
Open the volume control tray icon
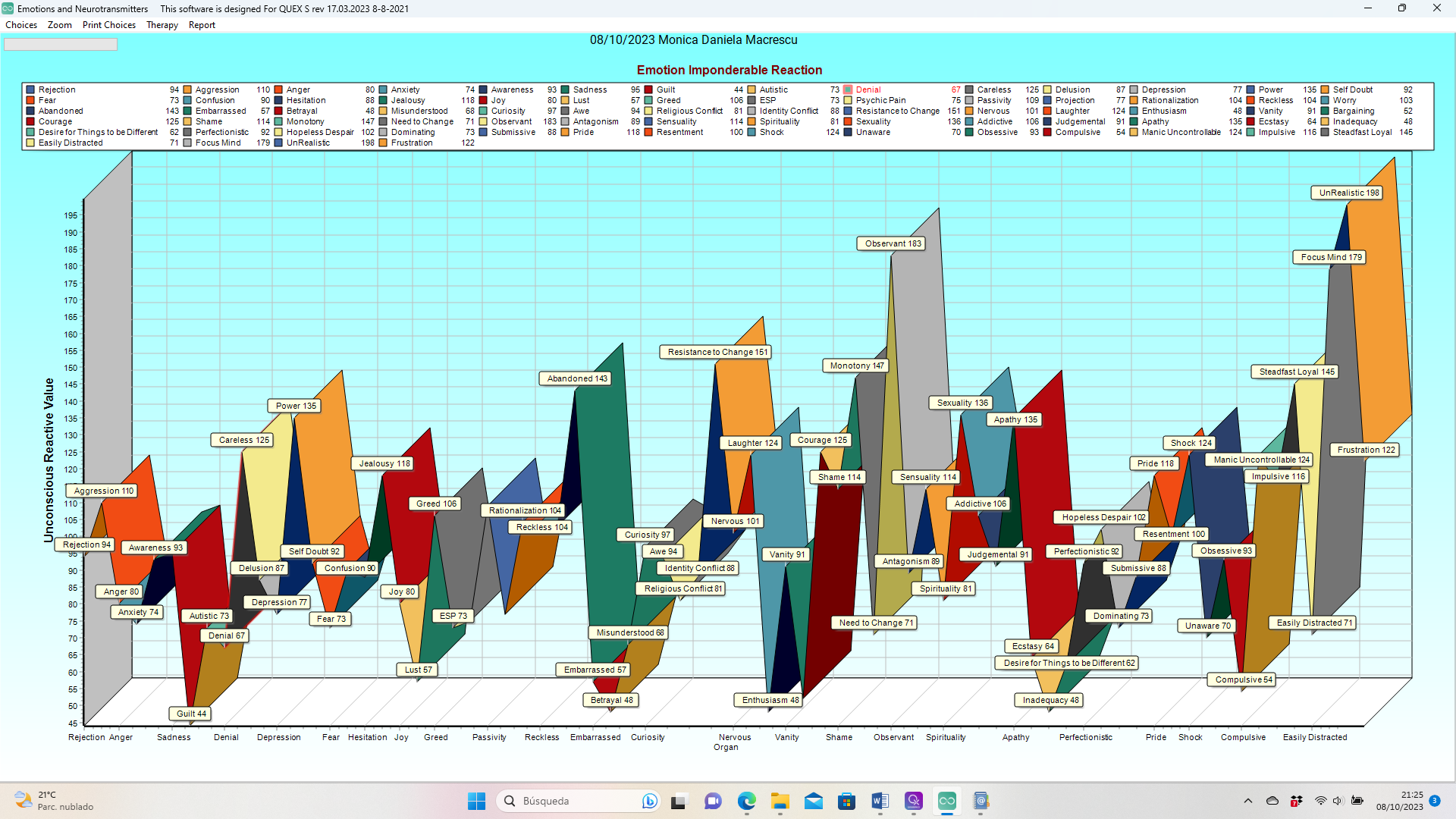pyautogui.click(x=1338, y=801)
